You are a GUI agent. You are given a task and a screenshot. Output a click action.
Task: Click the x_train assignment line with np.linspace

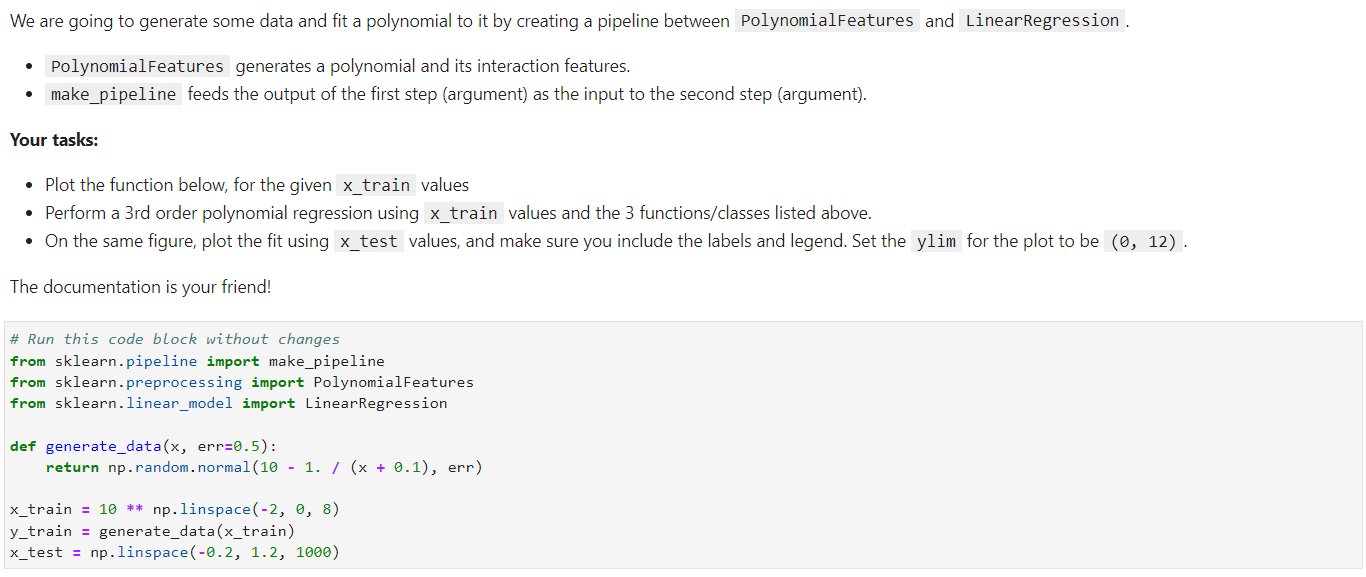[174, 508]
